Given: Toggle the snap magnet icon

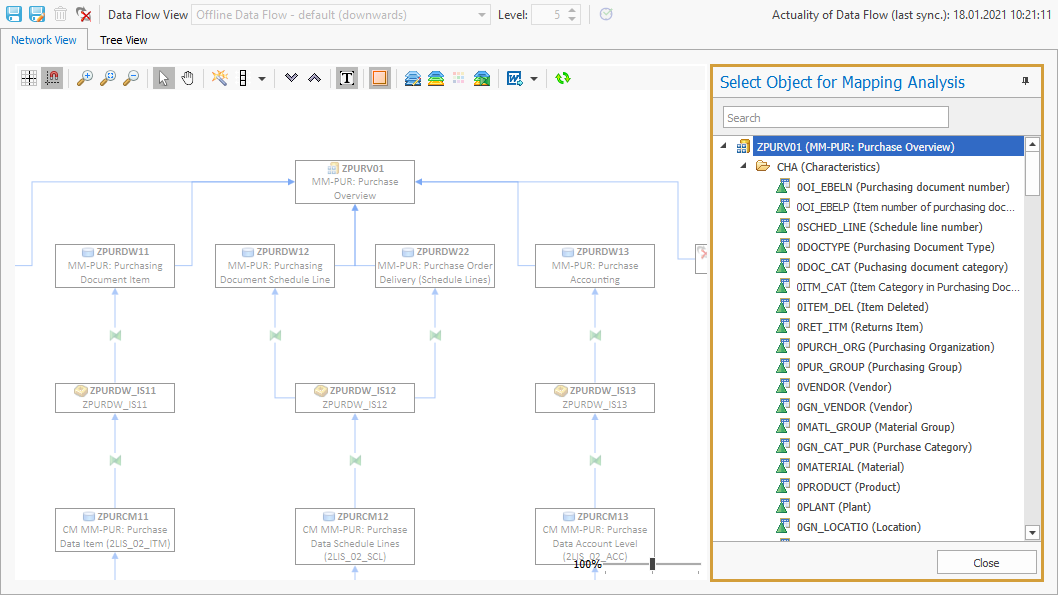Looking at the screenshot, I should tap(51, 78).
